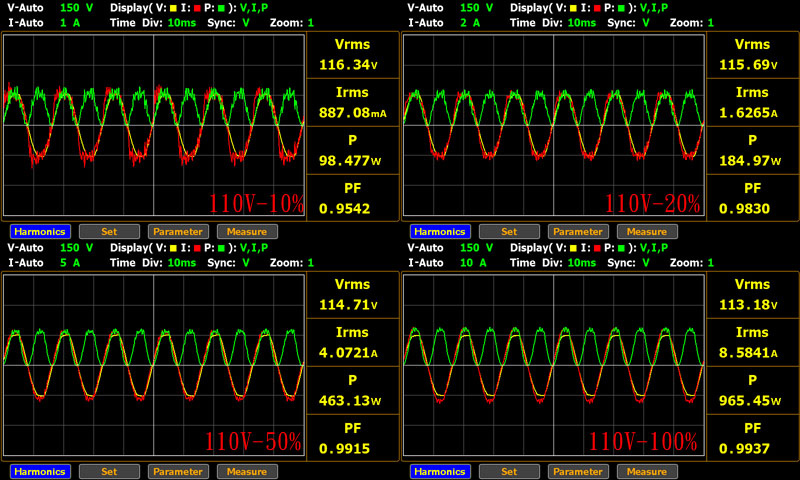Click green P swatch in the 10 A panel header

[x=621, y=248]
